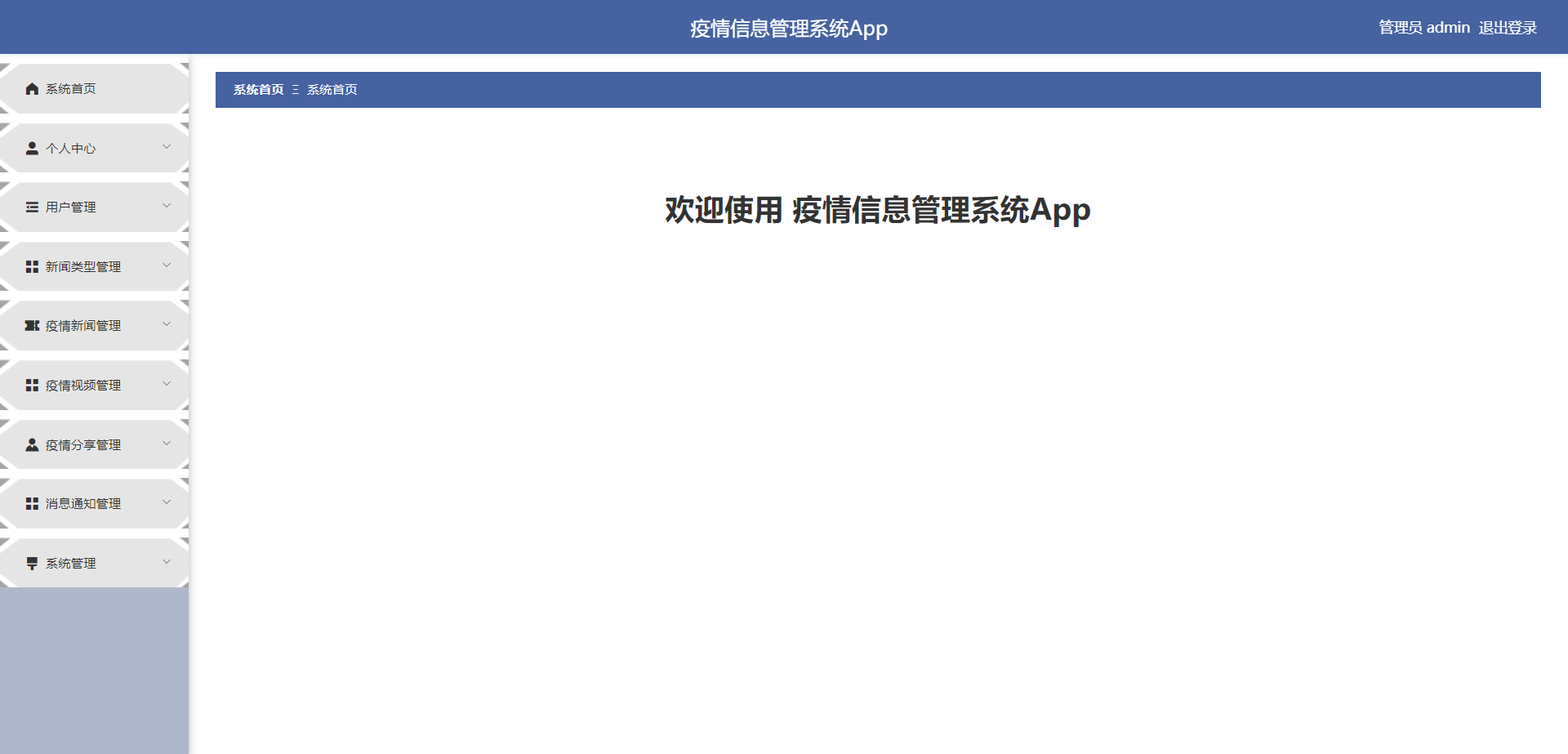Expand the 用户管理 submenu

click(x=167, y=205)
